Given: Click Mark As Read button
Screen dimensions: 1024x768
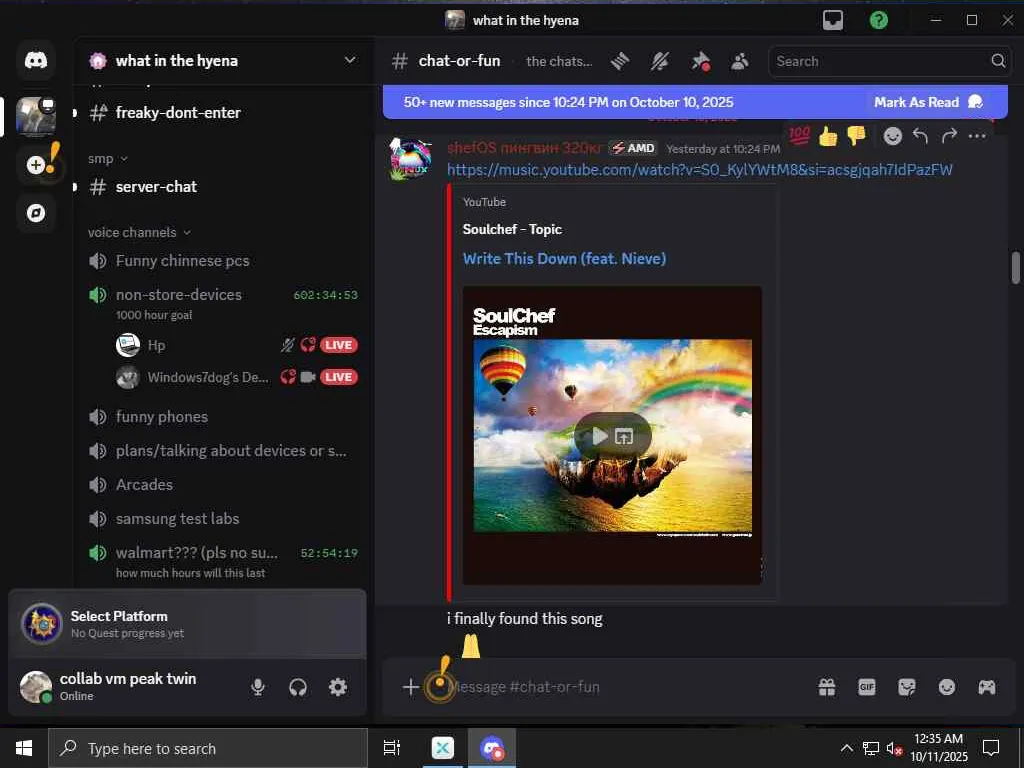Looking at the screenshot, I should [928, 102].
